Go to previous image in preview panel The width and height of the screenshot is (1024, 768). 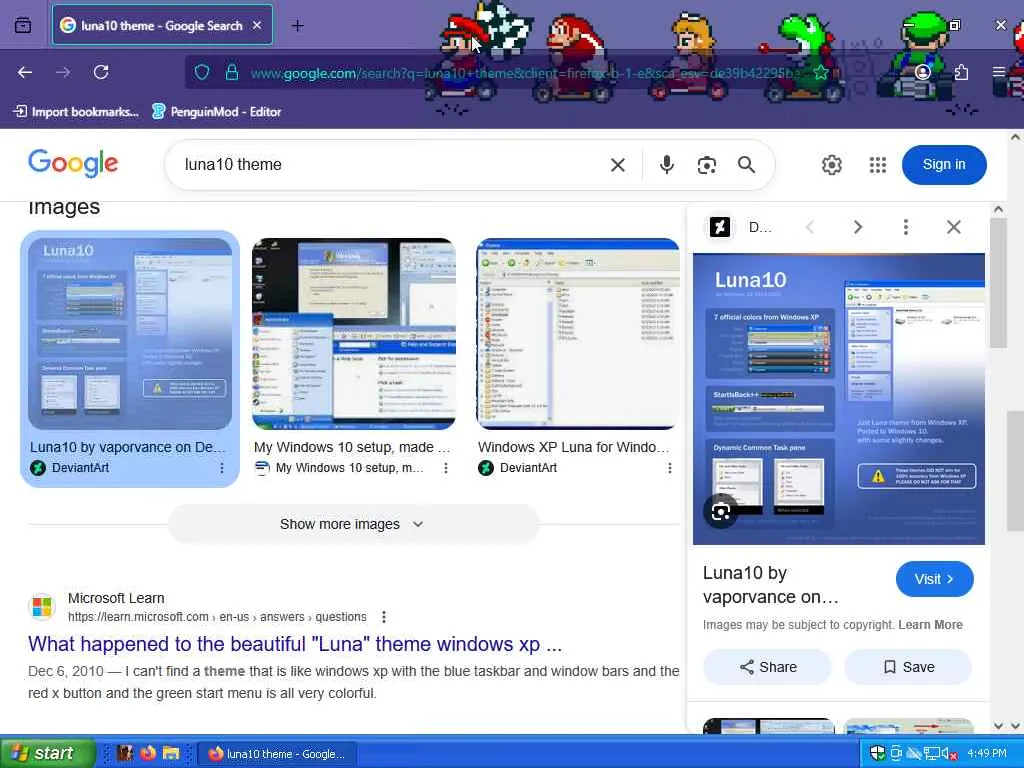point(810,227)
